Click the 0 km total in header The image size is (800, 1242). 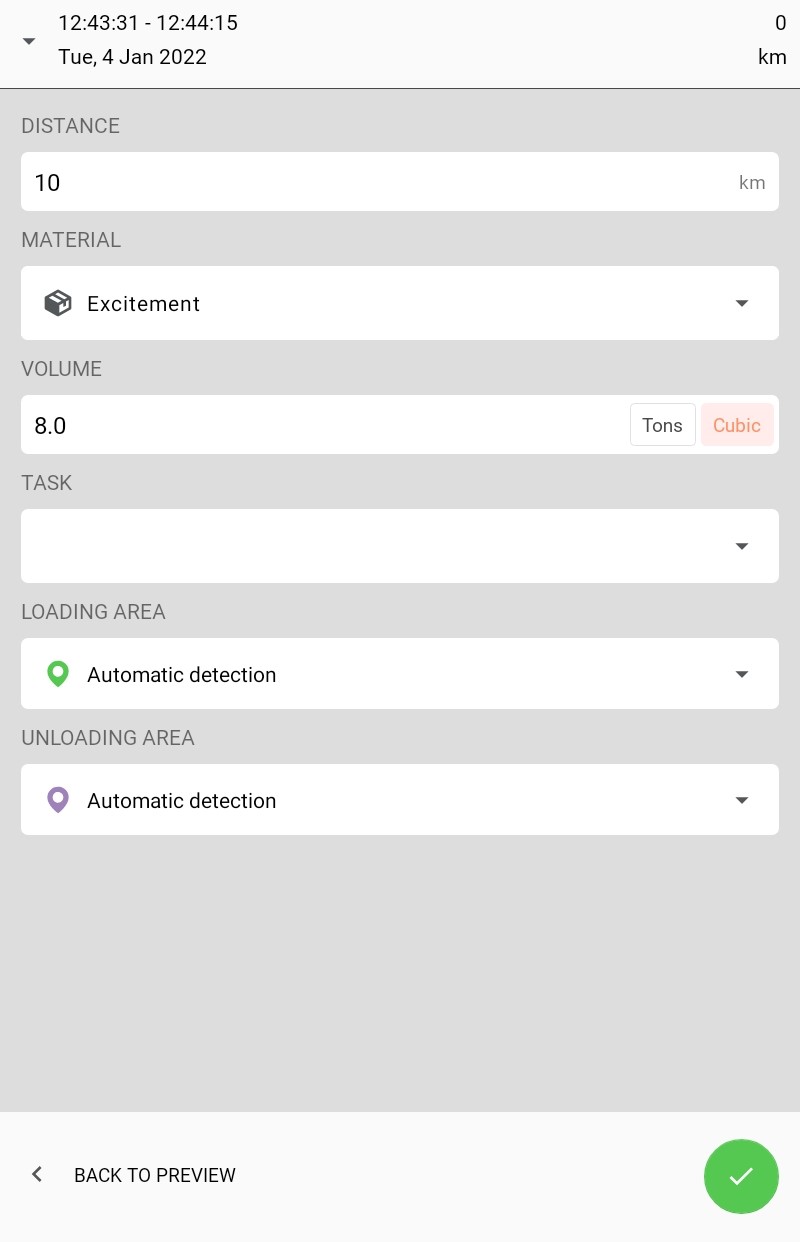(x=772, y=40)
